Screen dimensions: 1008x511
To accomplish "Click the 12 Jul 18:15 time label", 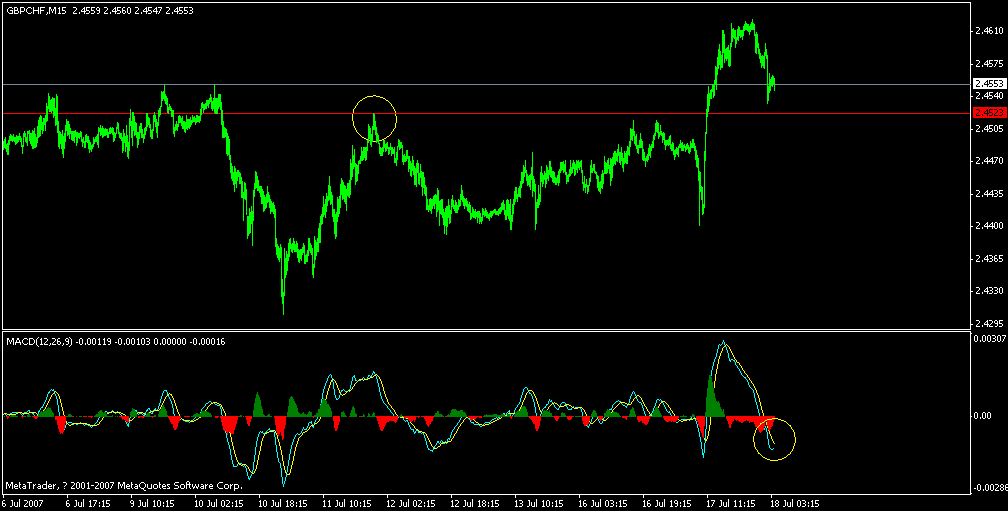I will [x=473, y=504].
